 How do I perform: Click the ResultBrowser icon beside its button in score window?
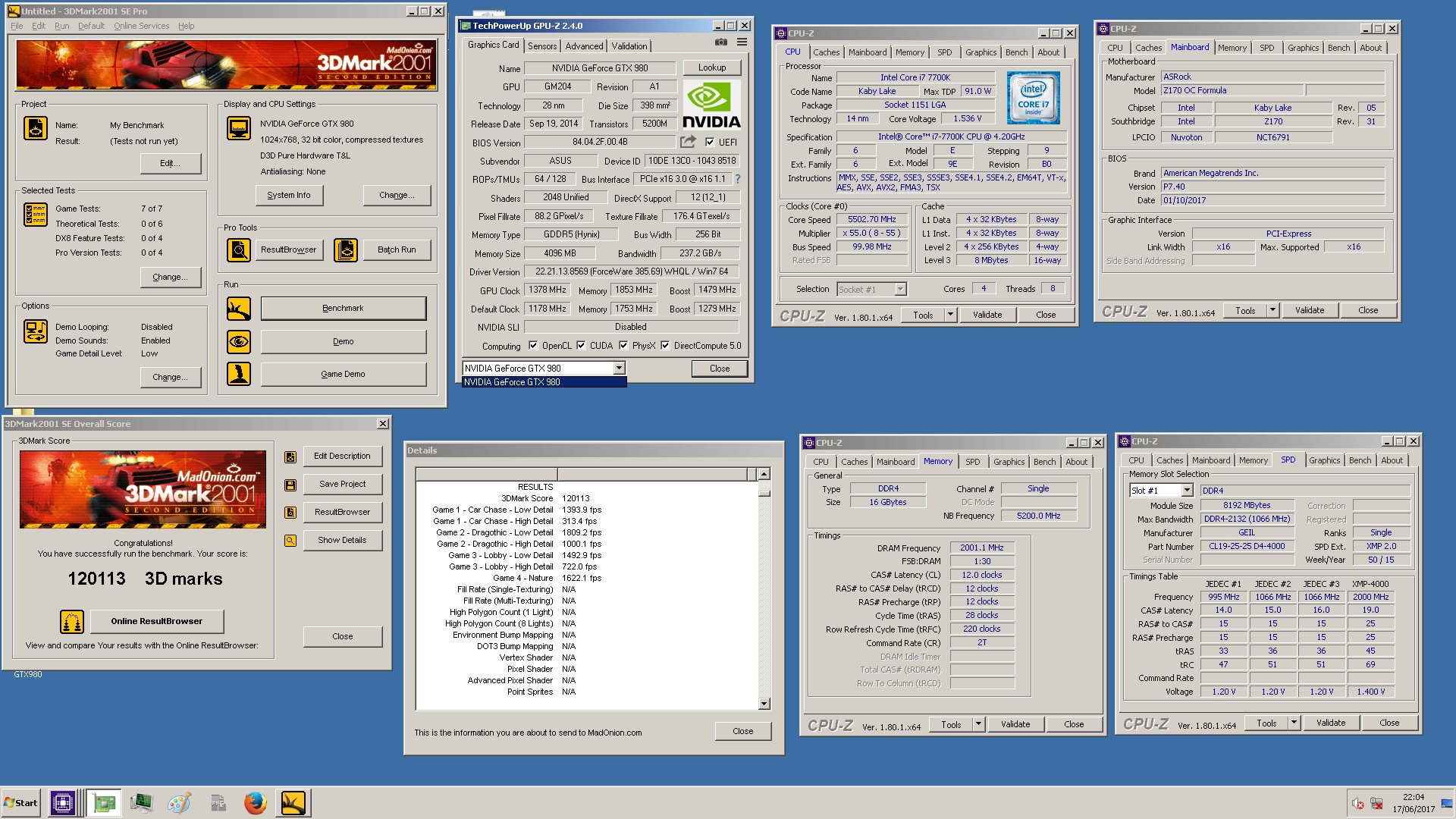(290, 513)
